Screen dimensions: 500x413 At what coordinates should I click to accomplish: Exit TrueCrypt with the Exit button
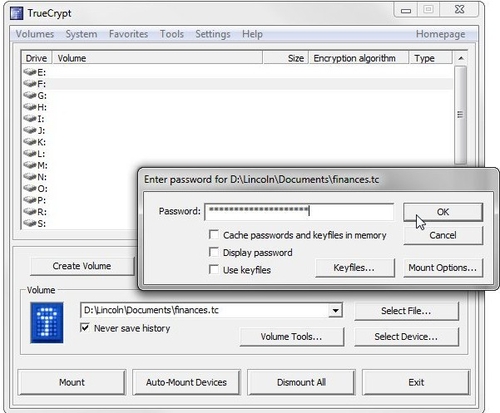(416, 382)
